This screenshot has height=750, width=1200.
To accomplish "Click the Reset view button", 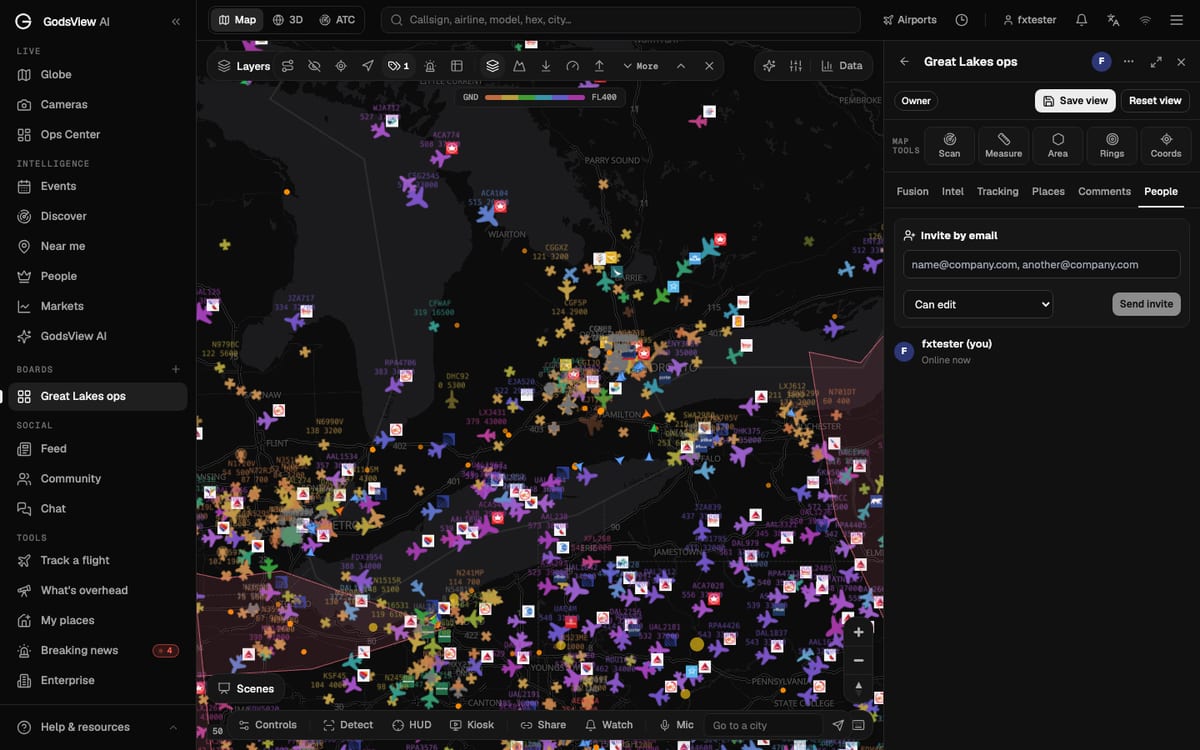I will coord(1155,101).
